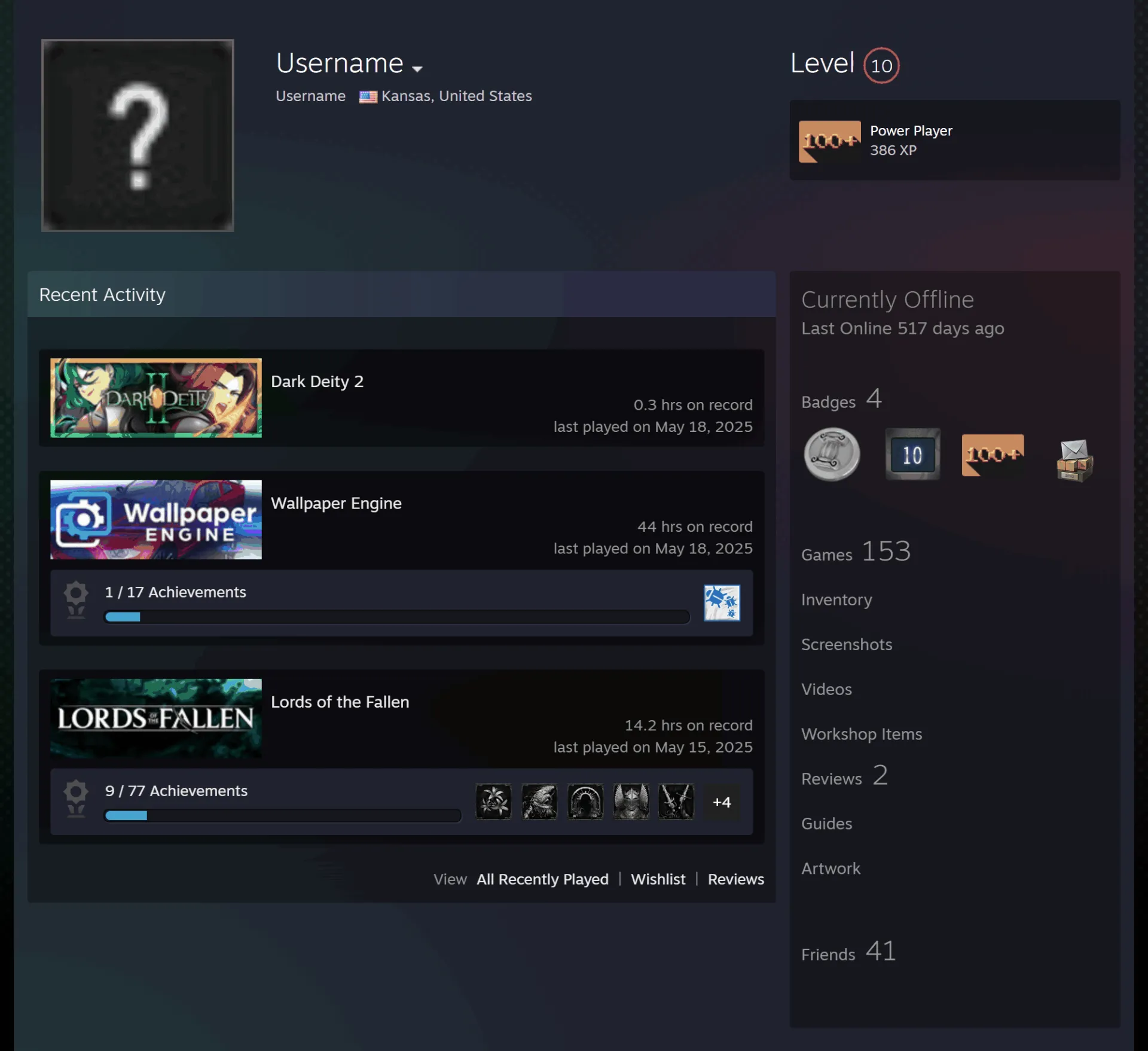Open first Lords of the Fallen achievement icon
The image size is (1148, 1051).
(x=493, y=802)
